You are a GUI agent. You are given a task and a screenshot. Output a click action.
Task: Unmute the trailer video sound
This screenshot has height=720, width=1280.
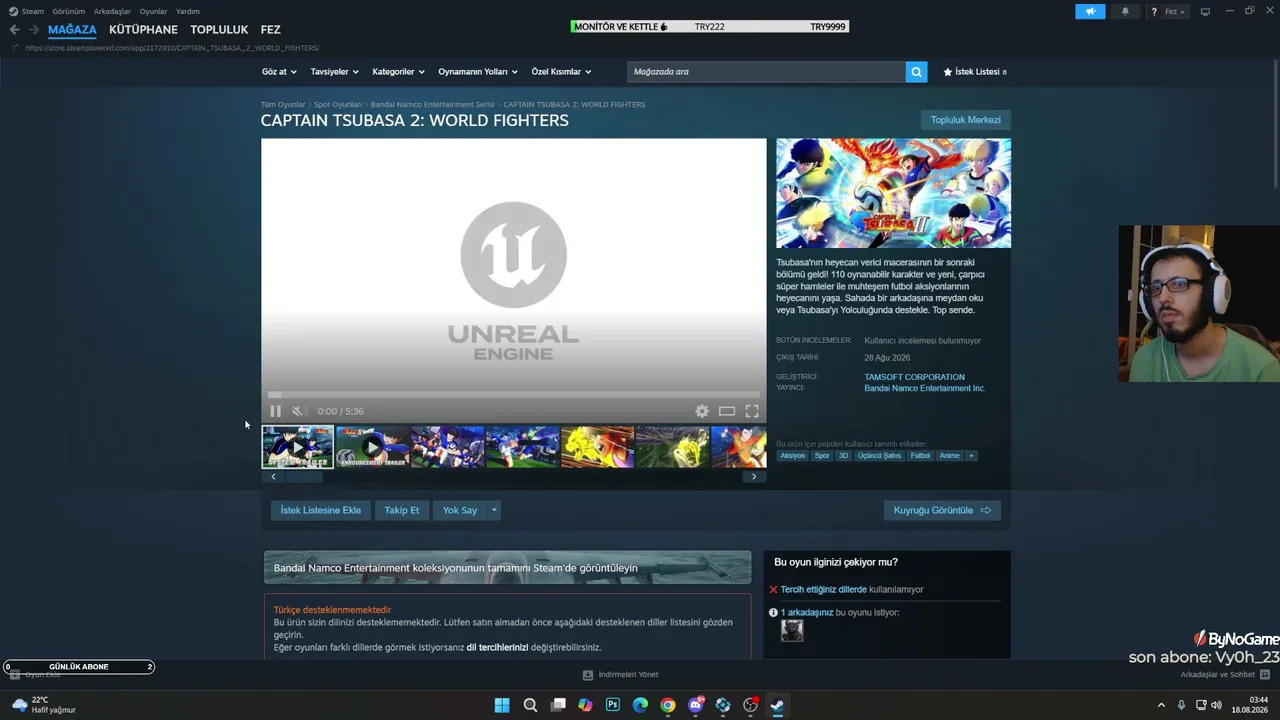click(298, 411)
